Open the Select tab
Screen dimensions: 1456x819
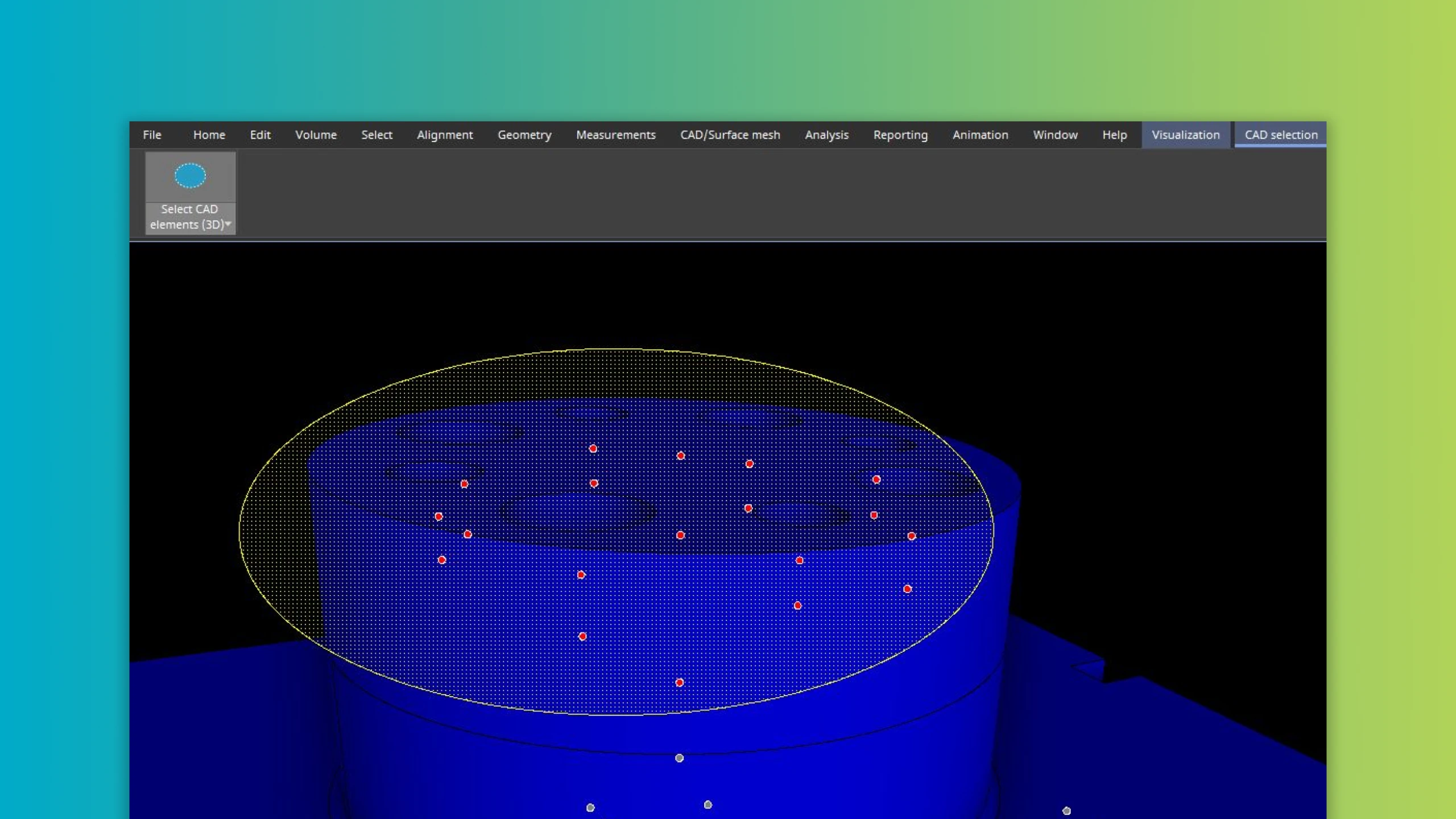point(377,135)
